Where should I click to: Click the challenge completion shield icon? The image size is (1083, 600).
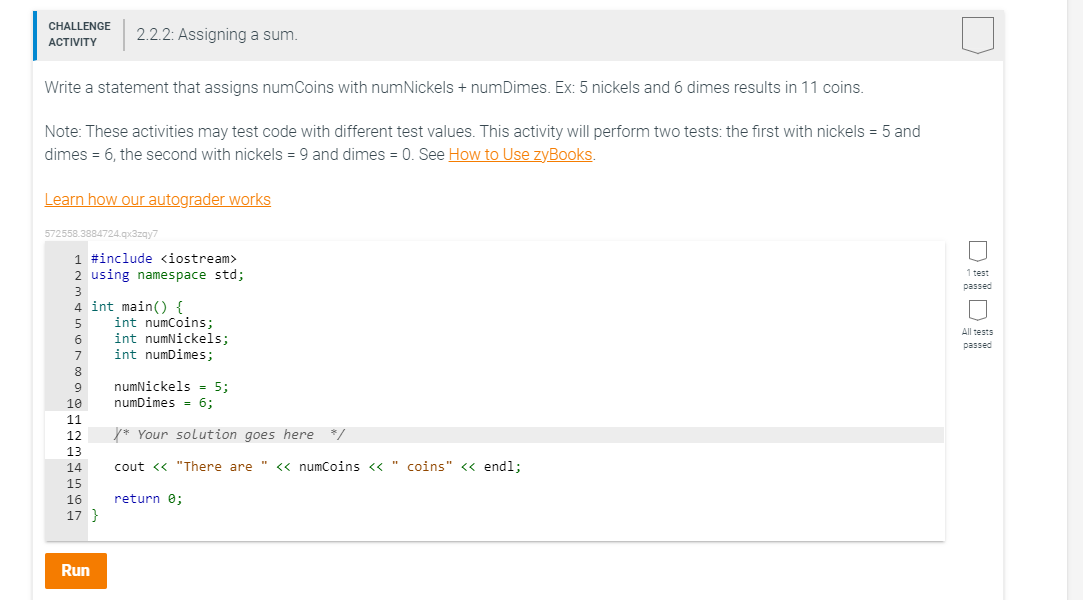(977, 34)
